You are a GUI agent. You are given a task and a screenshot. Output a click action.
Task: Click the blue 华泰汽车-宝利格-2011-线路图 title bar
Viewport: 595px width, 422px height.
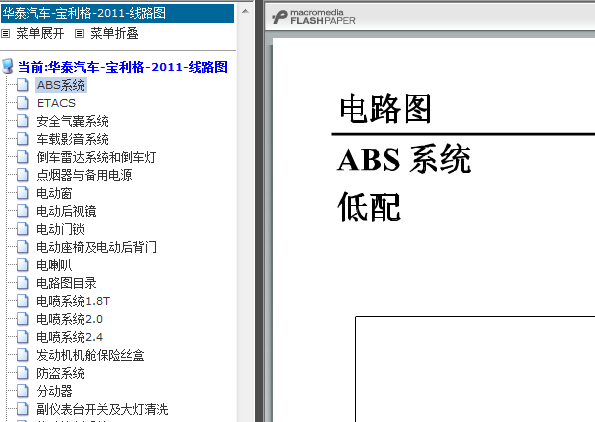[117, 14]
